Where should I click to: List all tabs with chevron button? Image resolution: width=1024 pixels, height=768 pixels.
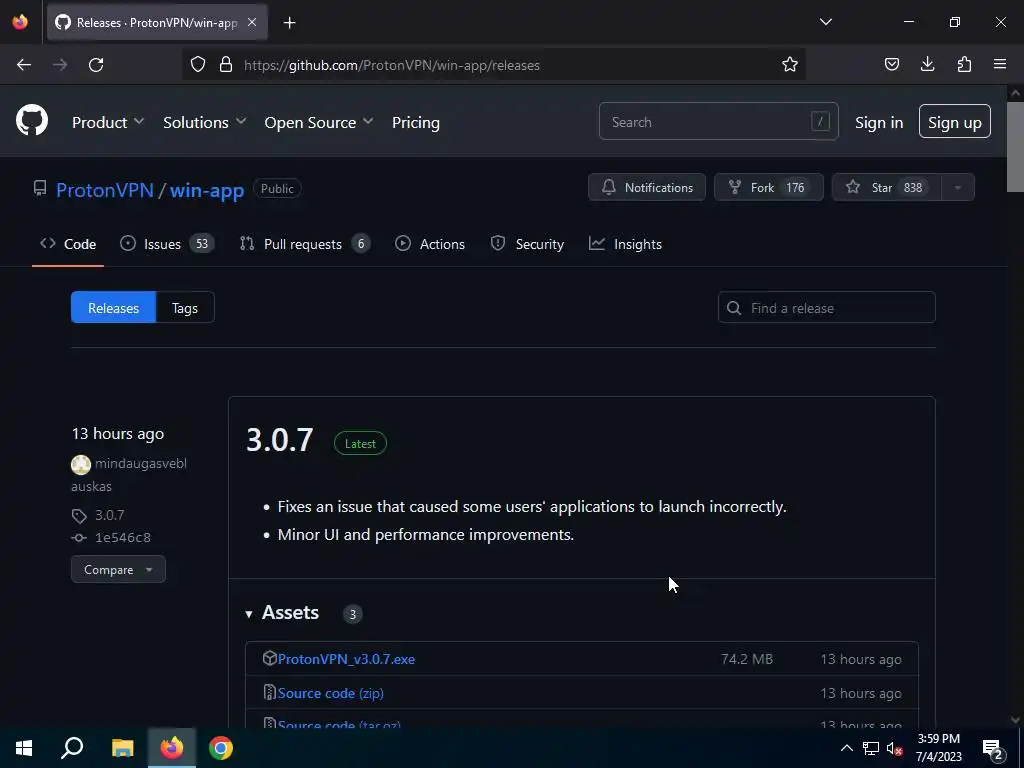click(x=825, y=22)
